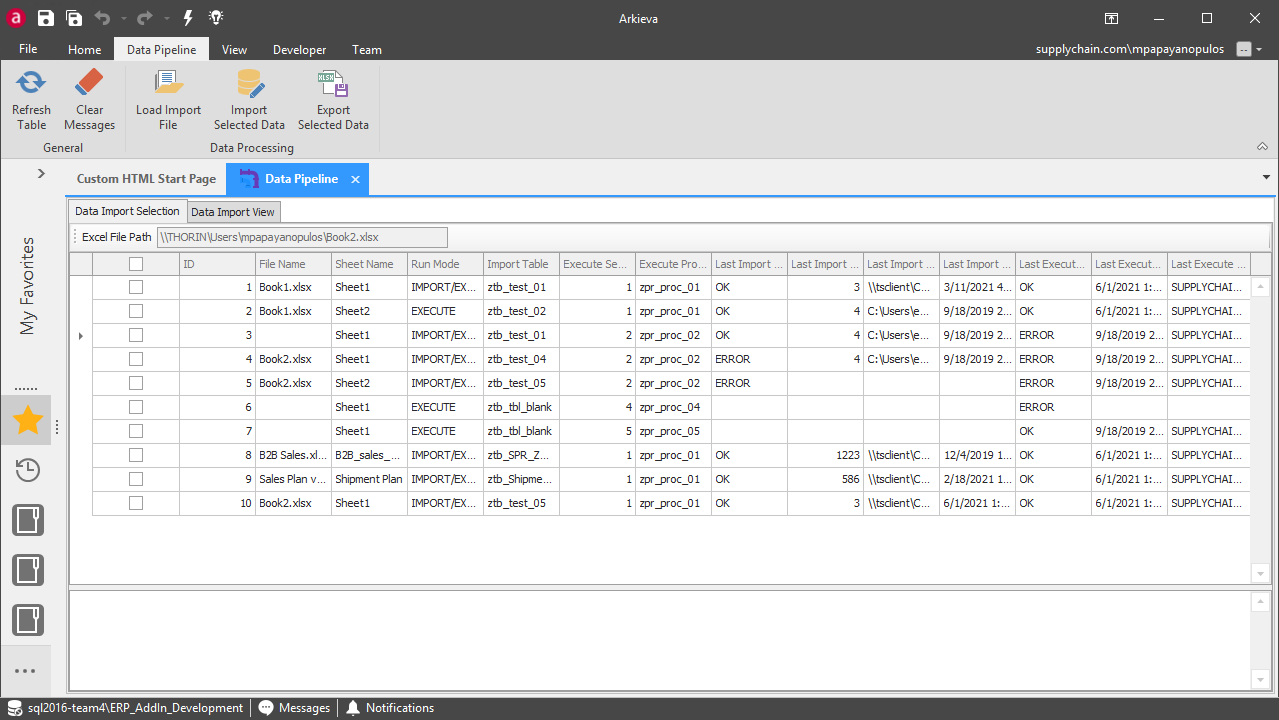Click Export Selected Data
The width and height of the screenshot is (1279, 720).
pos(333,100)
